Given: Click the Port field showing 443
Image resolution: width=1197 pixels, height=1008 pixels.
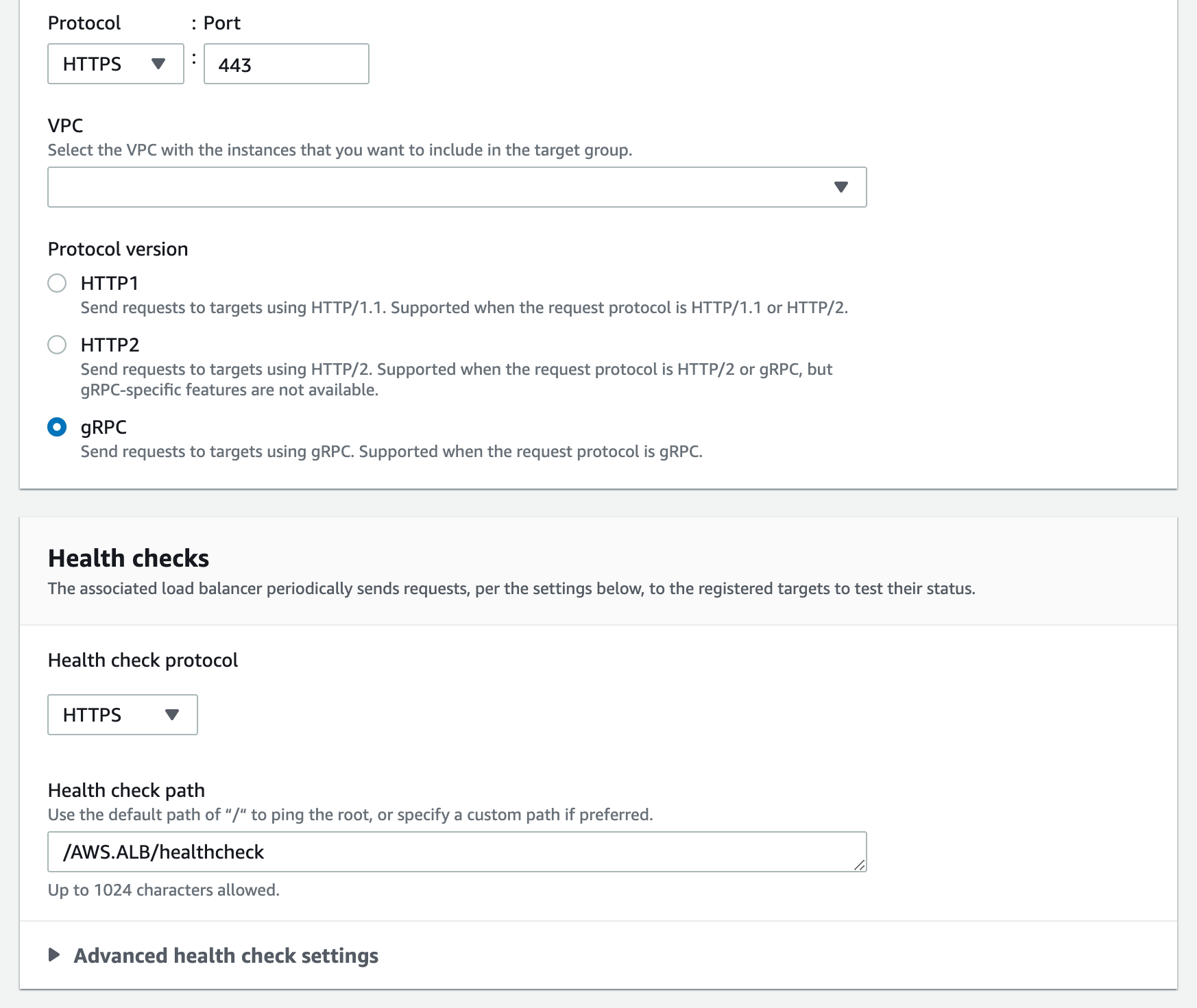Looking at the screenshot, I should click(286, 64).
